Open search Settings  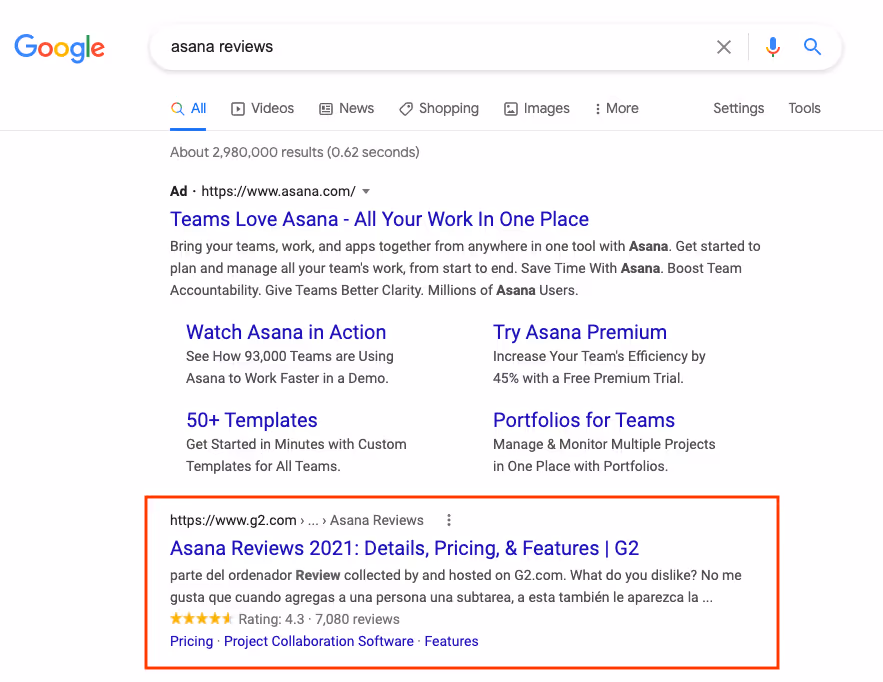[738, 108]
